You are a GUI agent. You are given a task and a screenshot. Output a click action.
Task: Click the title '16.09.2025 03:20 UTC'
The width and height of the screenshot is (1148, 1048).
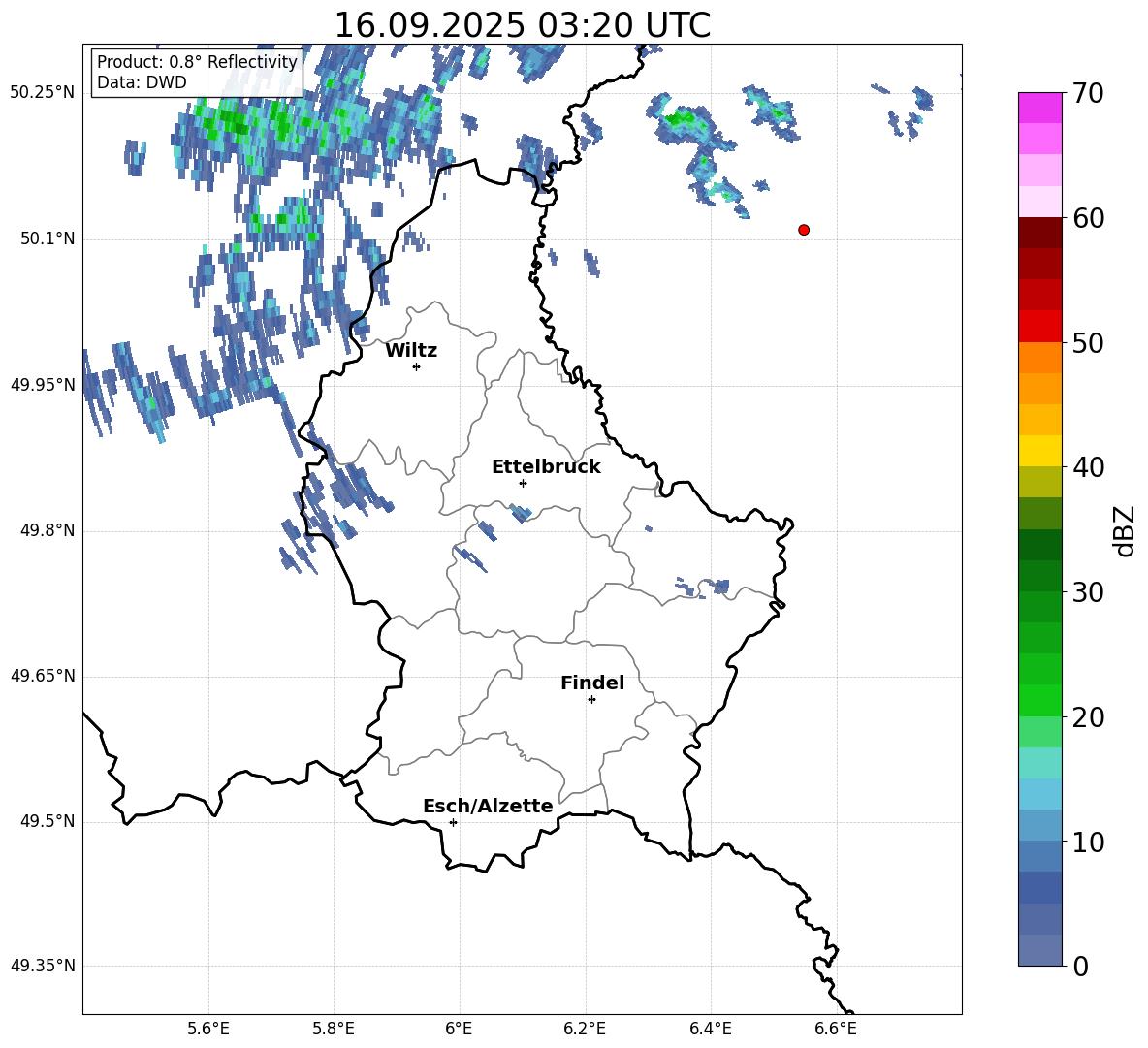tap(522, 25)
